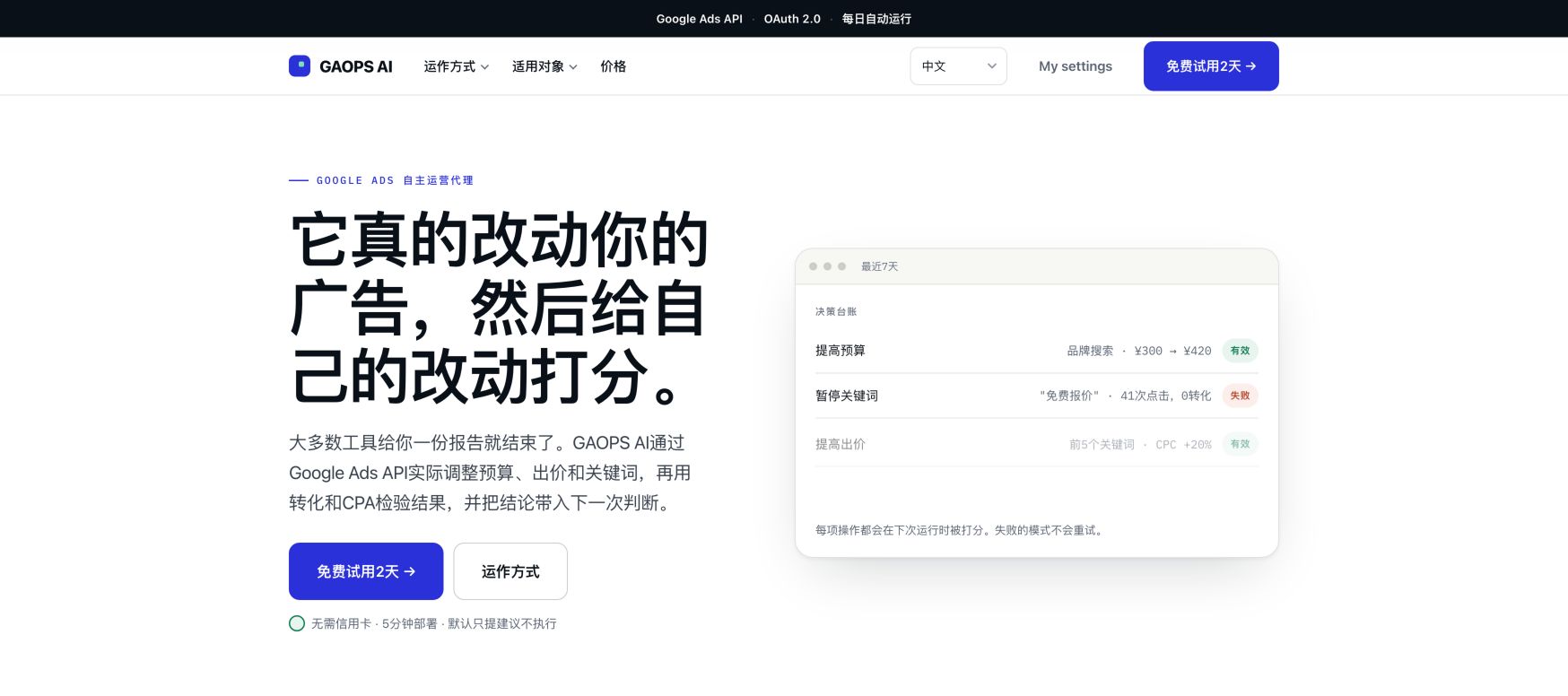Click the 提高预算 ledger row
This screenshot has width=1568, height=696.
coord(1037,351)
